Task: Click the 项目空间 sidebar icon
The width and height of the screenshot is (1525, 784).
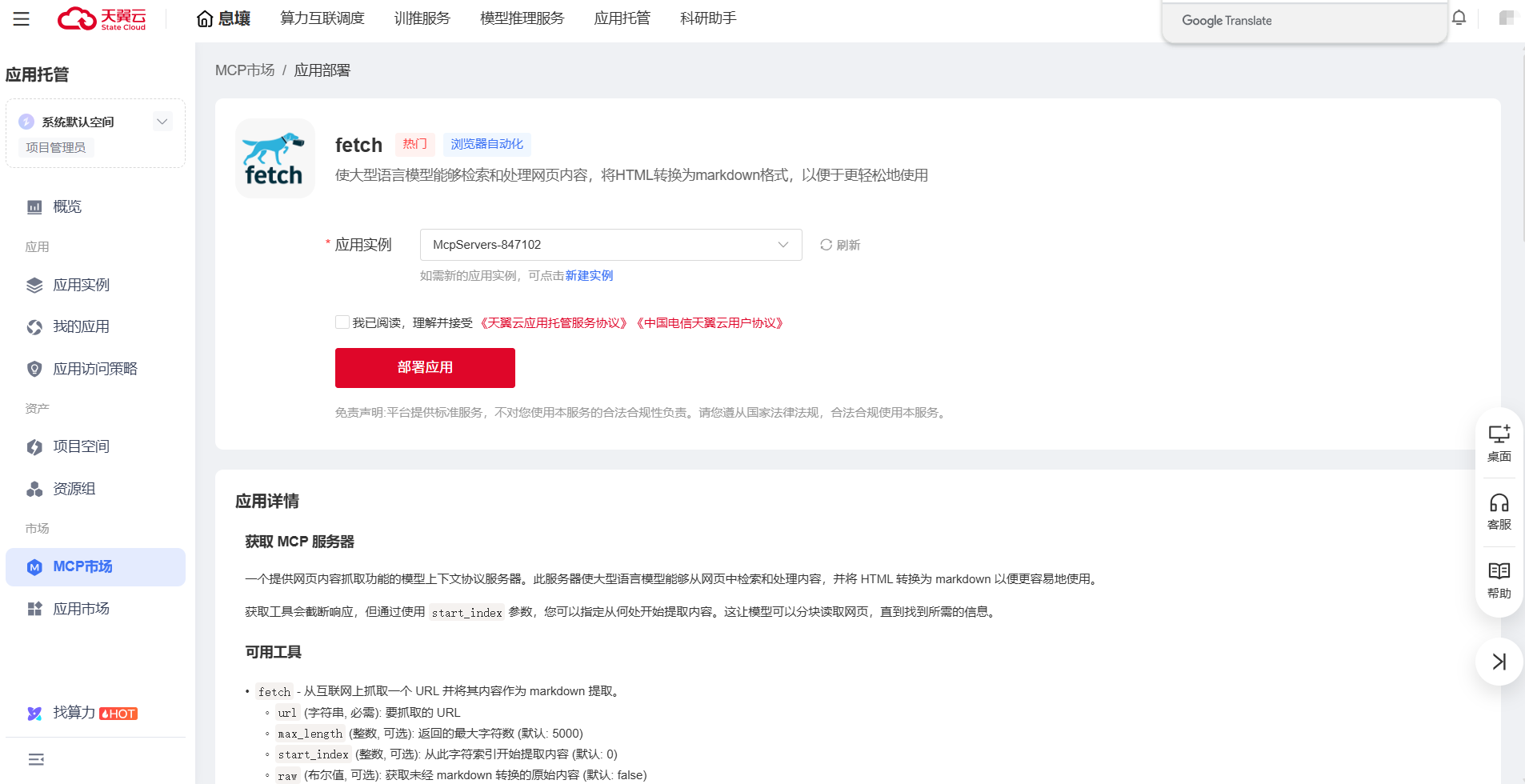Action: tap(34, 447)
